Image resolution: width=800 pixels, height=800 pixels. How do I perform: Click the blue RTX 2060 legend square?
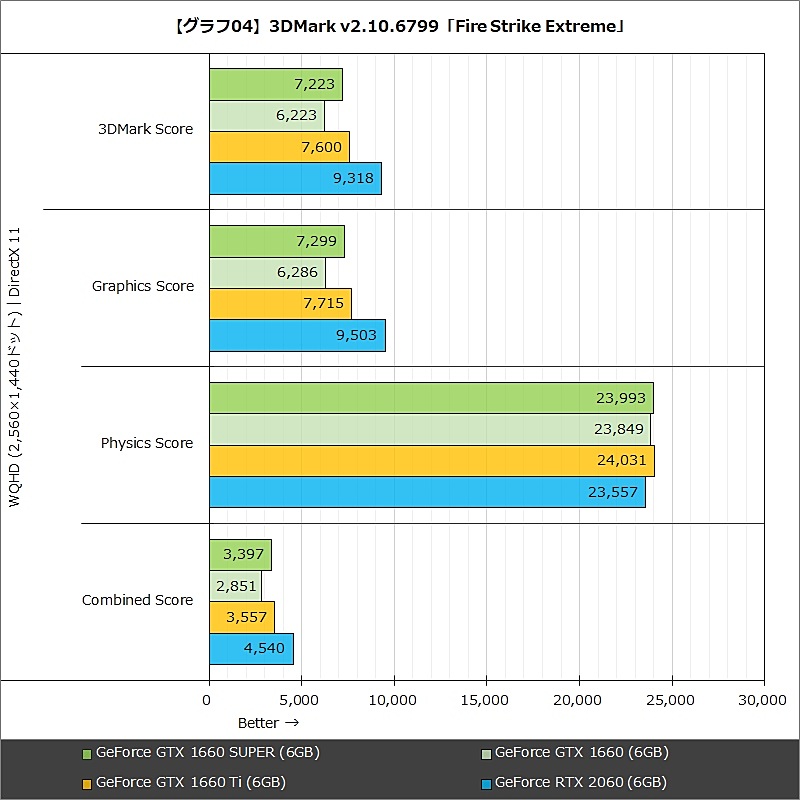[485, 783]
